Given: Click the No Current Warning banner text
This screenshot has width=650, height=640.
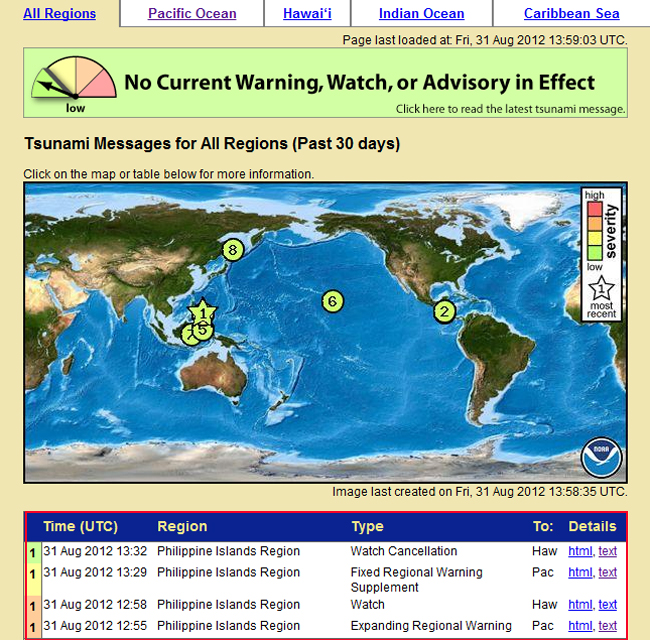Looking at the screenshot, I should pyautogui.click(x=359, y=82).
